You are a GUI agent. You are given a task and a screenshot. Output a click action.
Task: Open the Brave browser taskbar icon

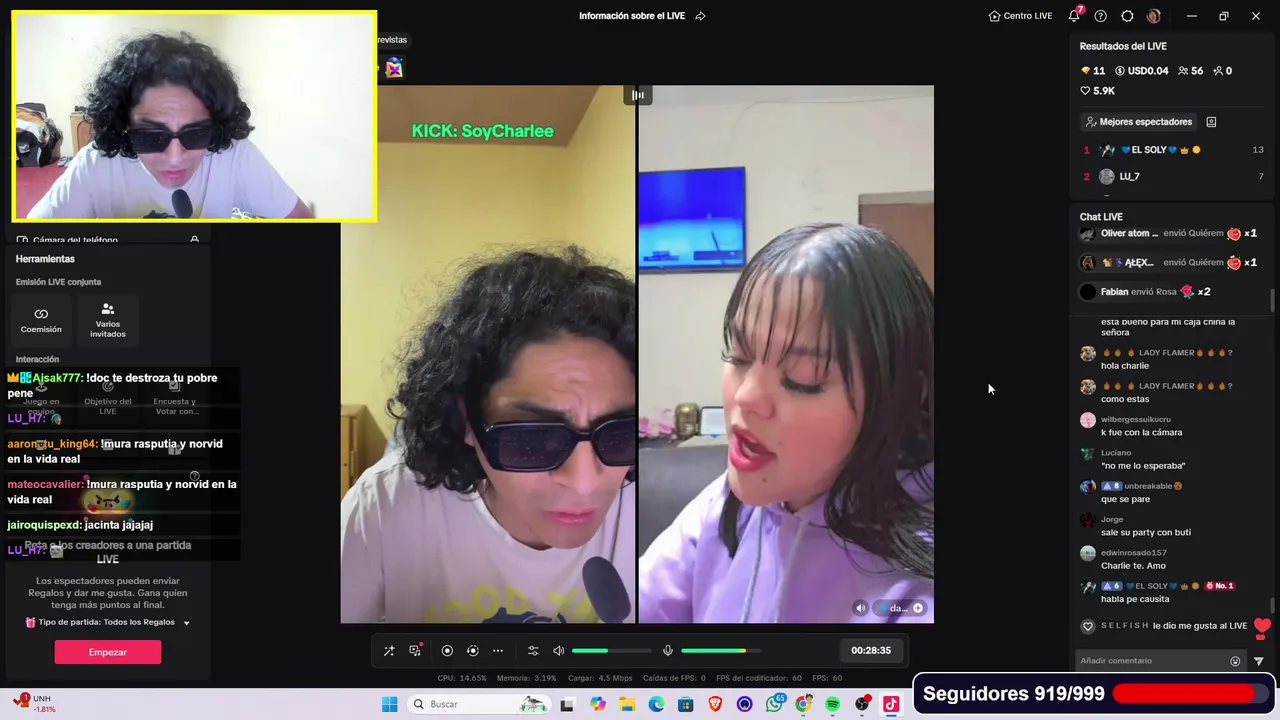(715, 704)
